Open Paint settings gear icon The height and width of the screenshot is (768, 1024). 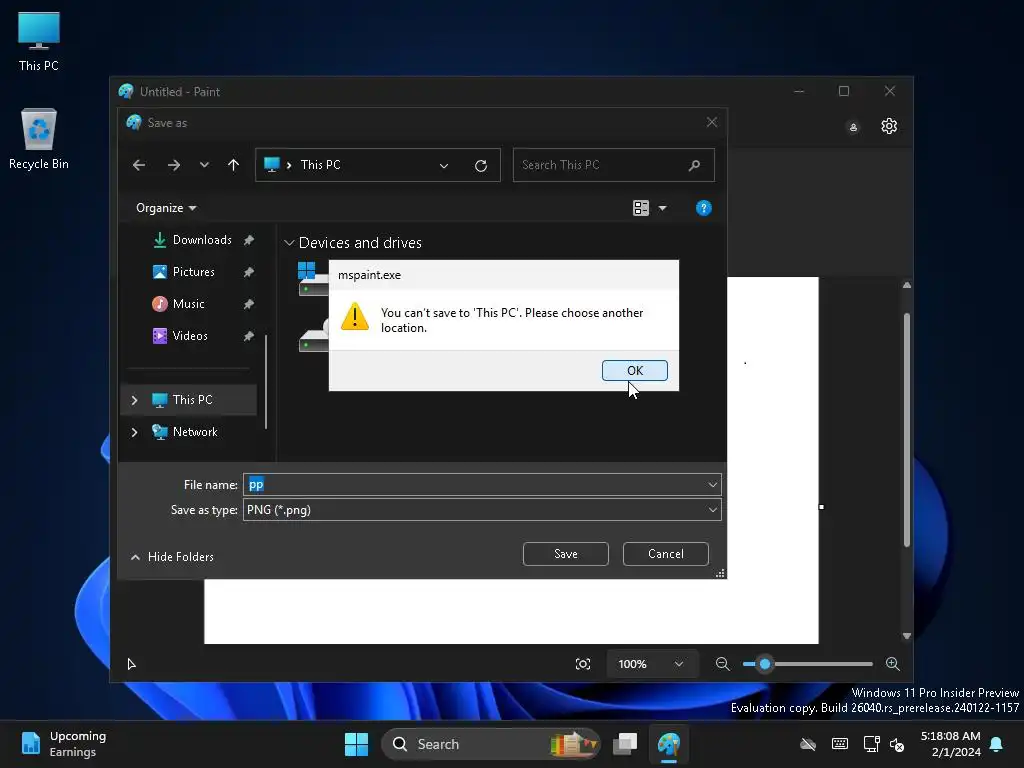click(x=889, y=126)
